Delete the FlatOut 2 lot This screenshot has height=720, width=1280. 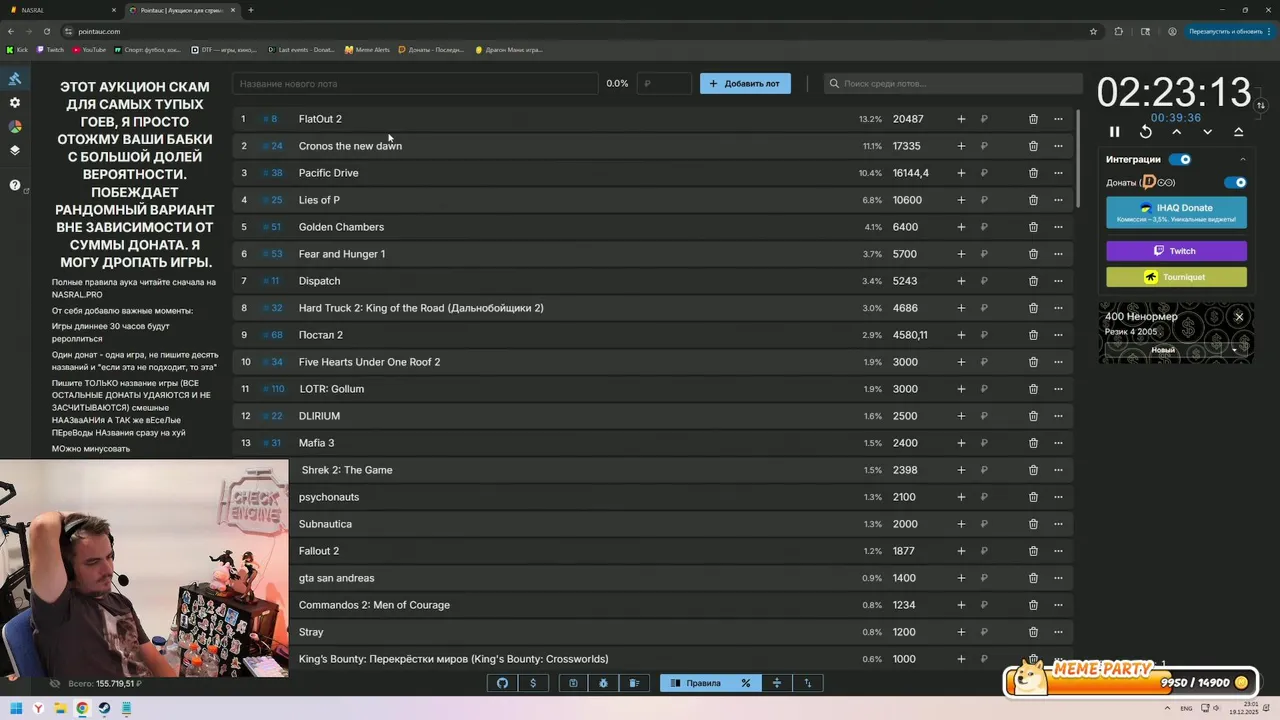click(1033, 119)
